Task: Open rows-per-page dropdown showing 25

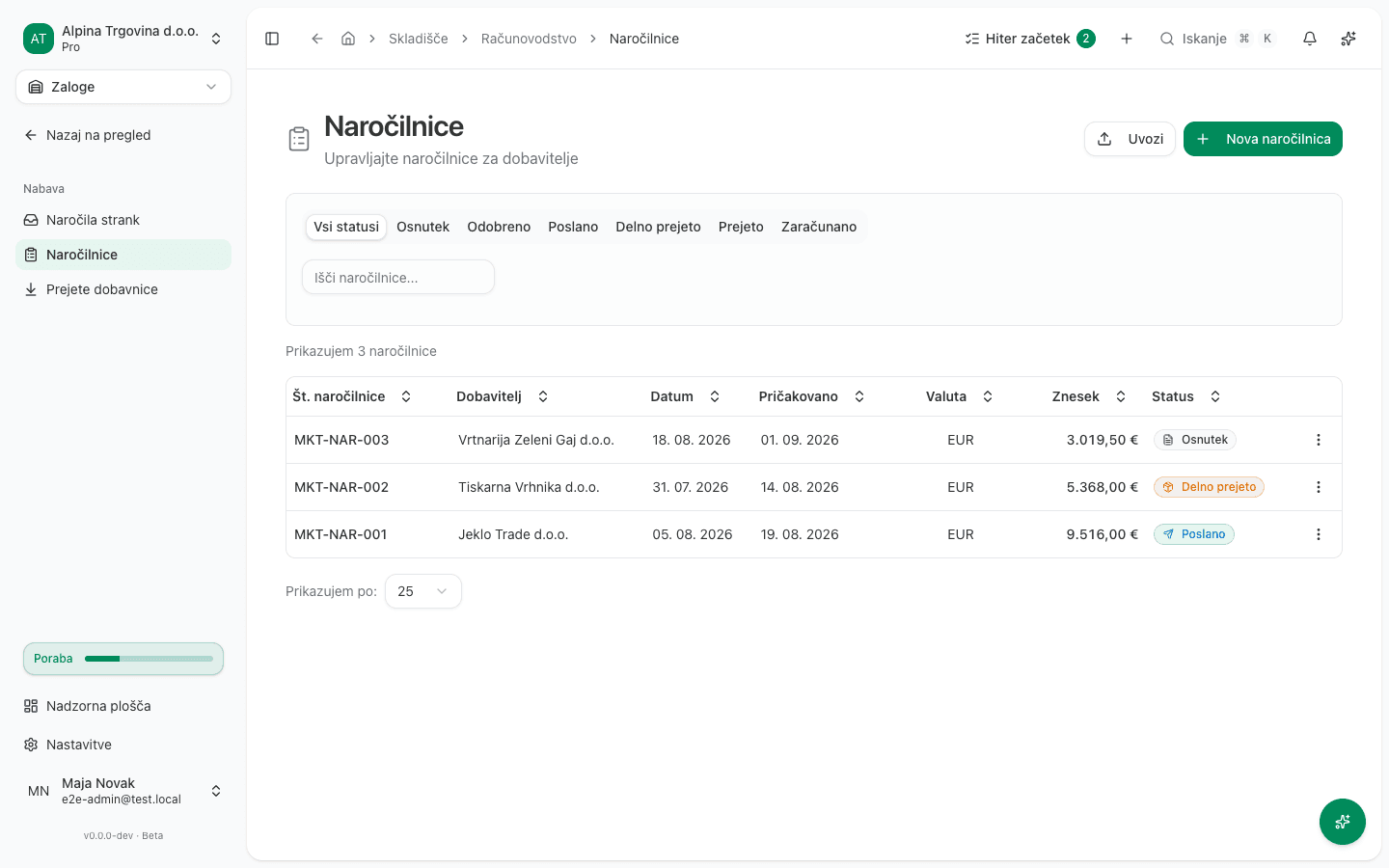Action: click(x=423, y=591)
